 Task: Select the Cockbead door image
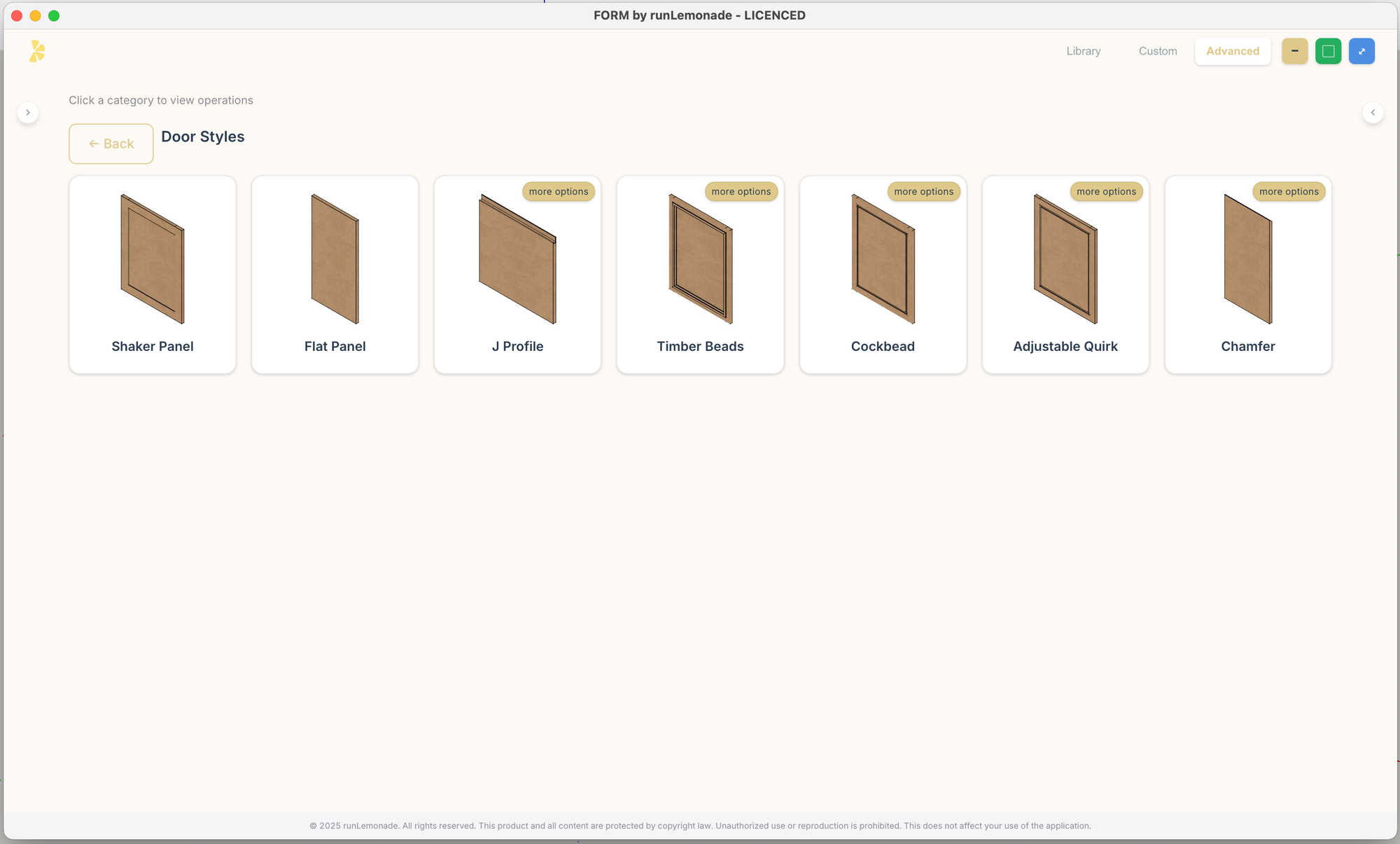tap(883, 259)
